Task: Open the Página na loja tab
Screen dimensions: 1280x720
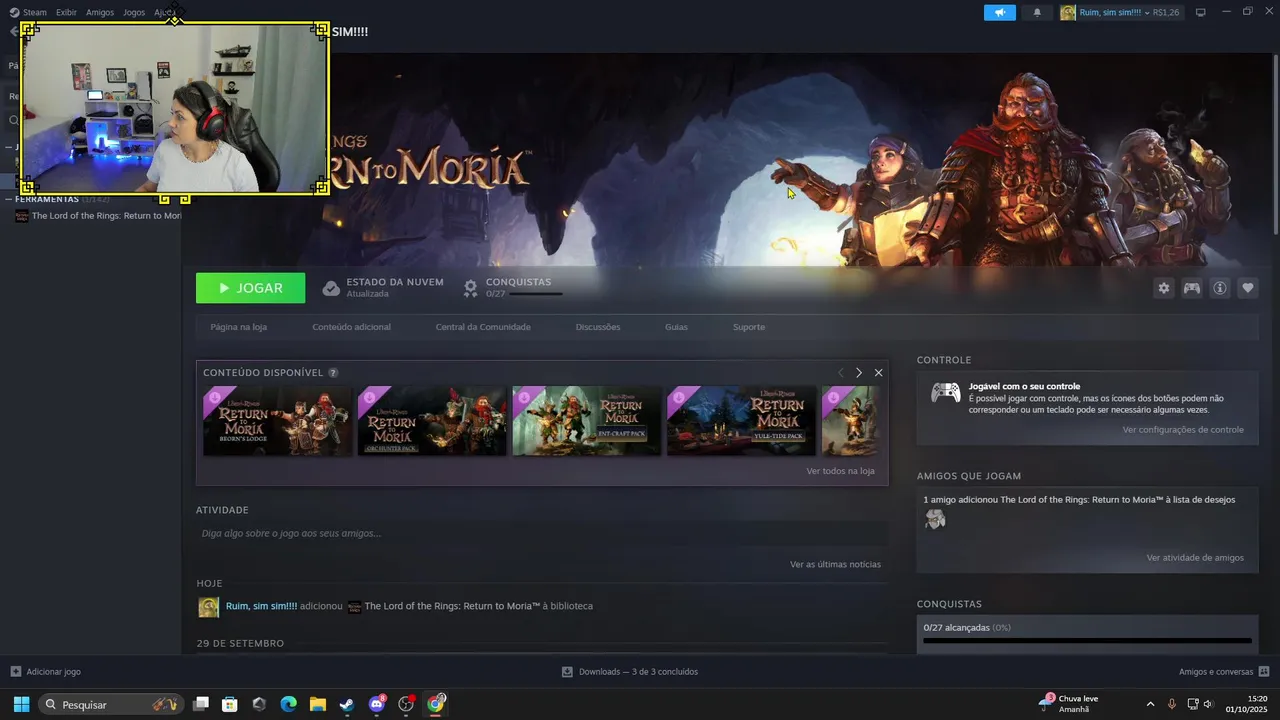Action: (x=238, y=327)
